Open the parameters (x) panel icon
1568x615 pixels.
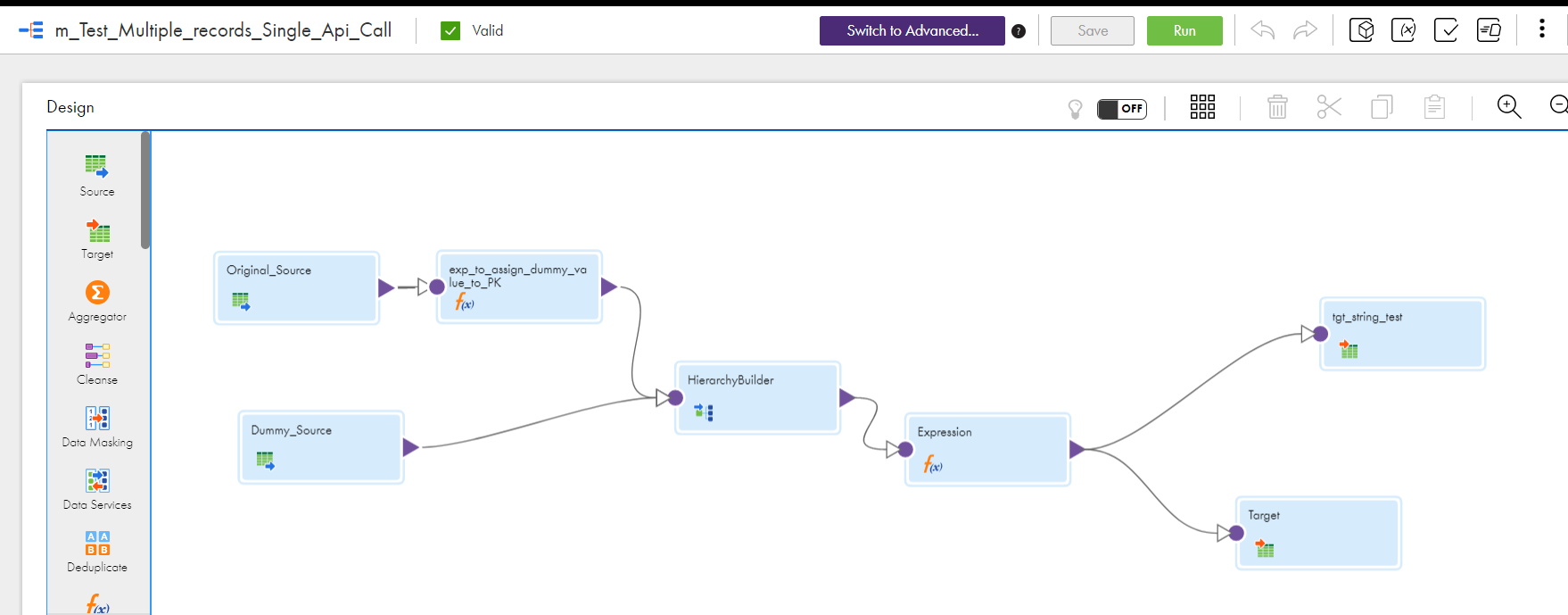tap(1403, 30)
